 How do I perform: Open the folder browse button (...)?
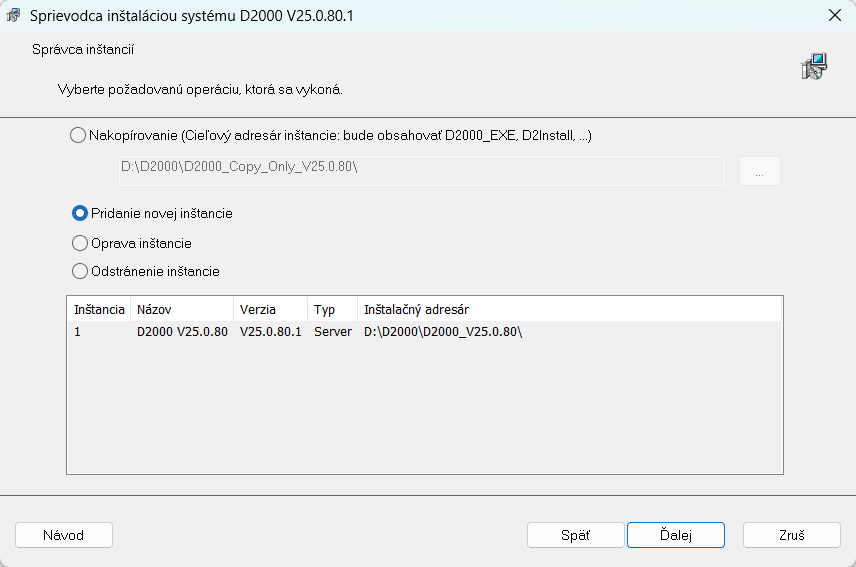pos(759,172)
